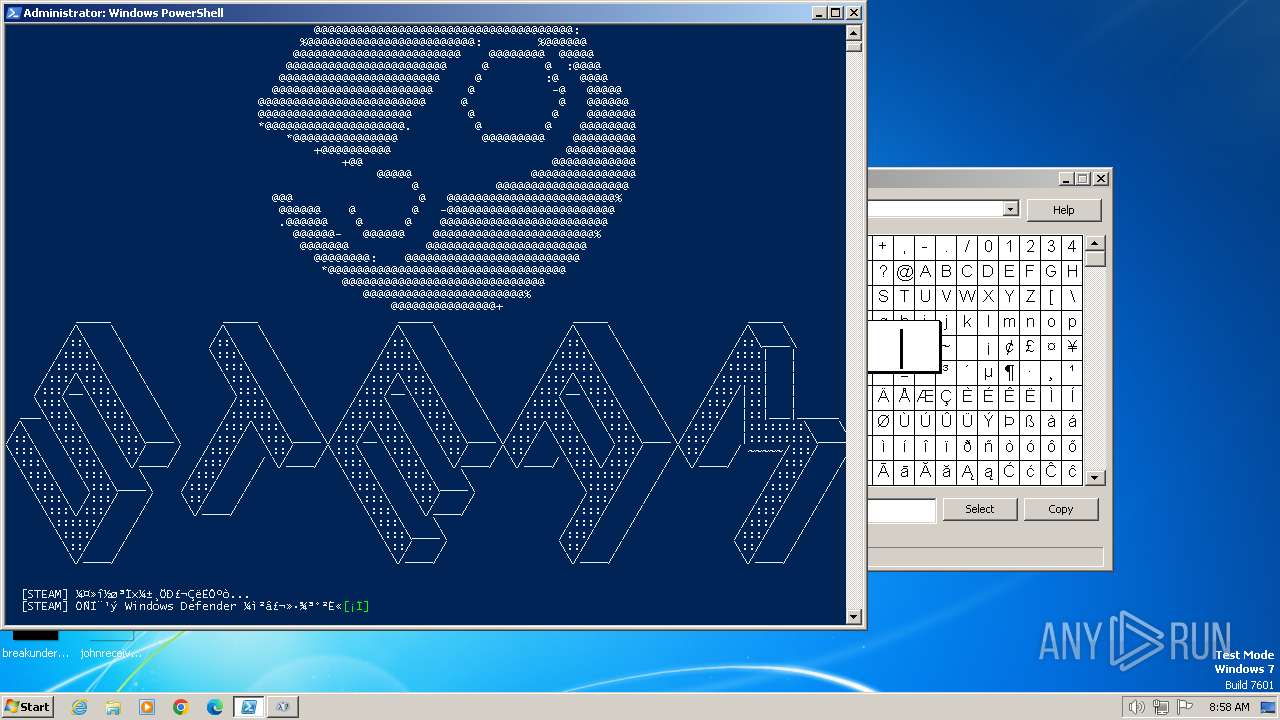Click the Help button in Character Map

1064,210
